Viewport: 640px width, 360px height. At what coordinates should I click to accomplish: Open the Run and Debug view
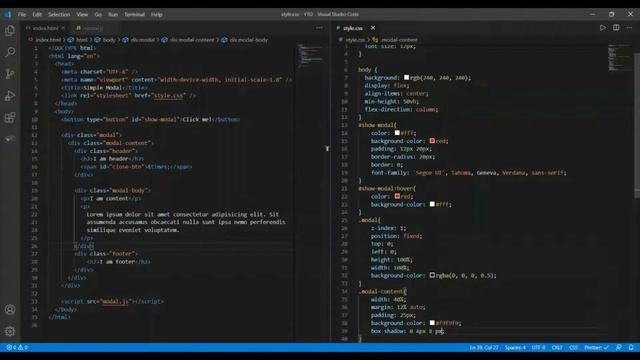(10, 96)
